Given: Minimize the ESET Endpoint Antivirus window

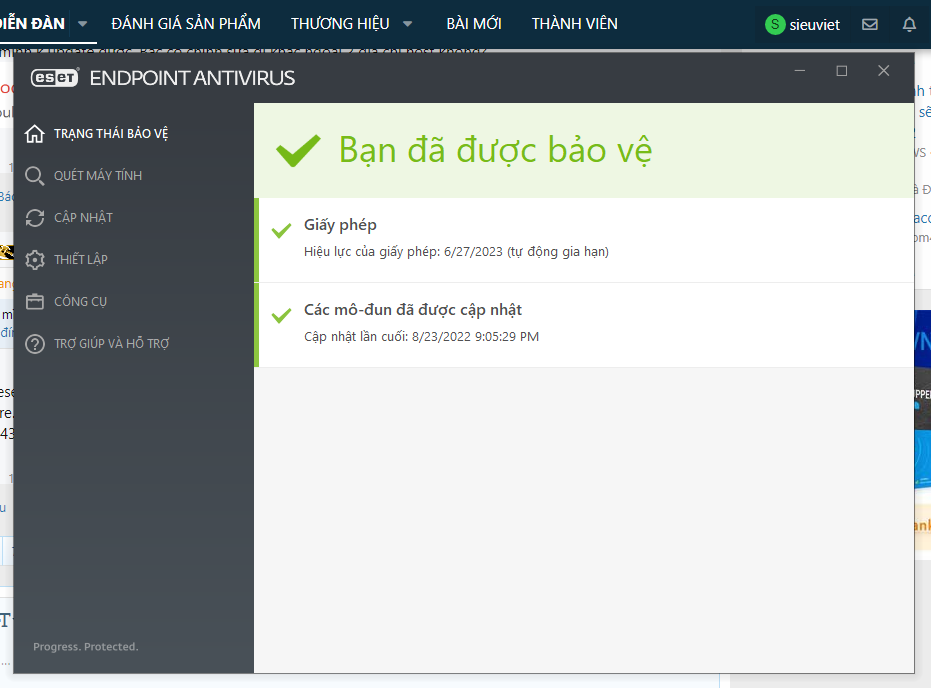Looking at the screenshot, I should click(800, 71).
